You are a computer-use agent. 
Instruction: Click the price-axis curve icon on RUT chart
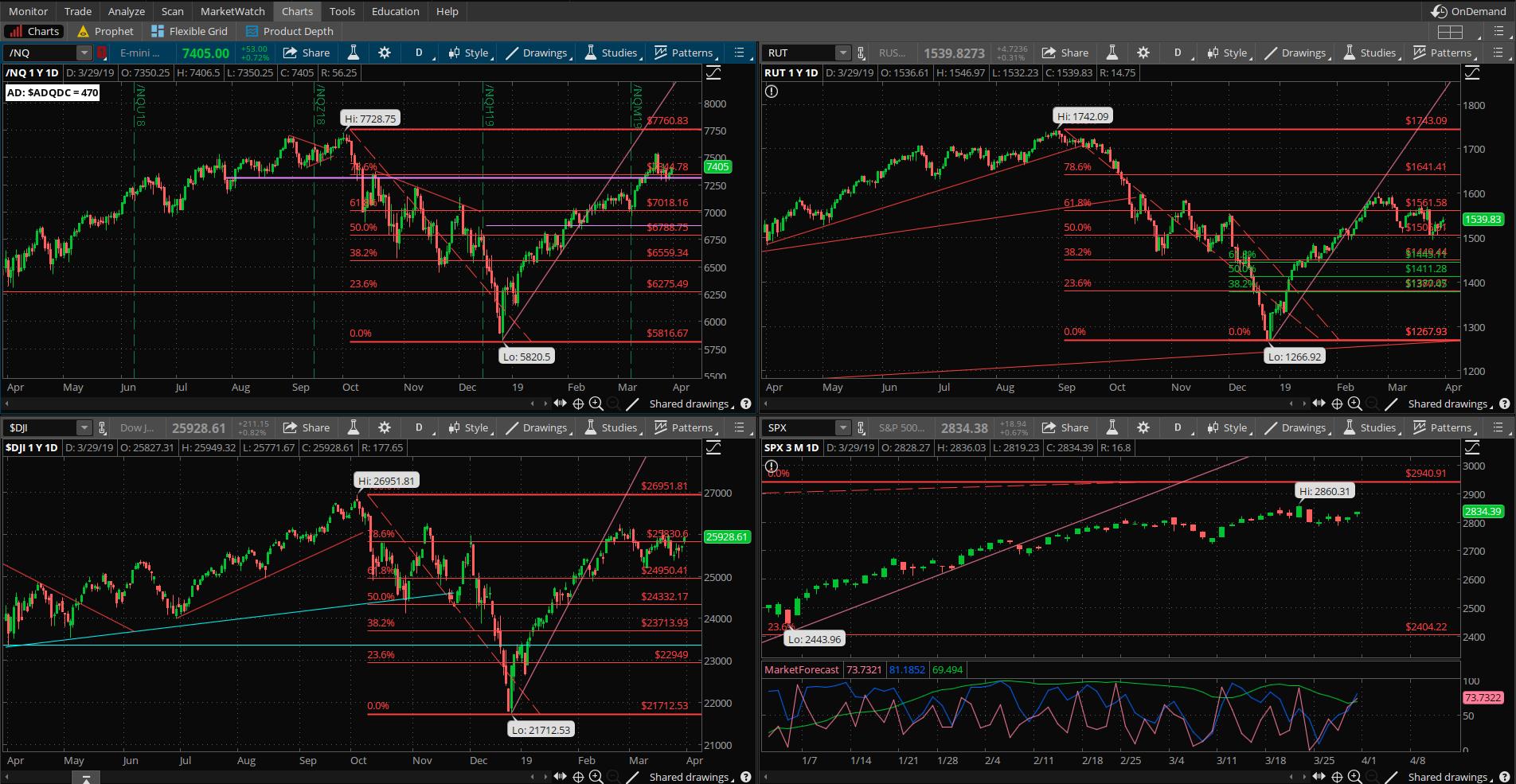click(x=1472, y=72)
